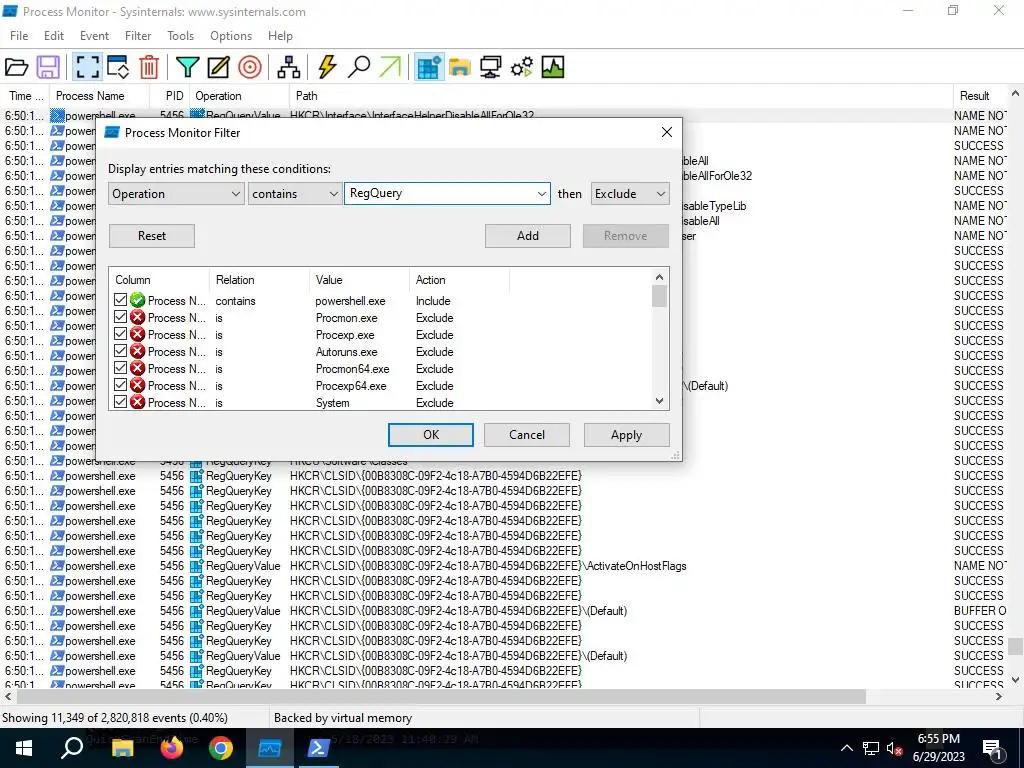Toggle the Autoscroll toolbar icon

pyautogui.click(x=118, y=67)
